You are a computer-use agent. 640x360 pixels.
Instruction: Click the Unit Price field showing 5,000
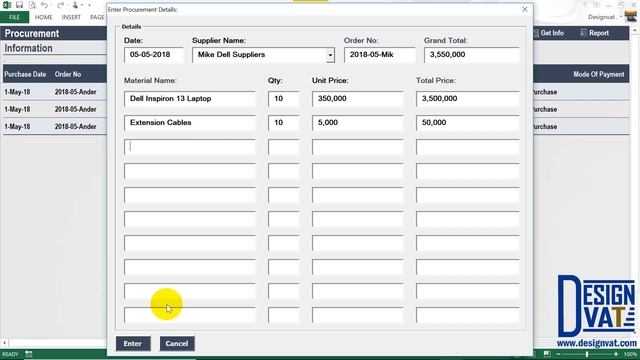click(358, 123)
